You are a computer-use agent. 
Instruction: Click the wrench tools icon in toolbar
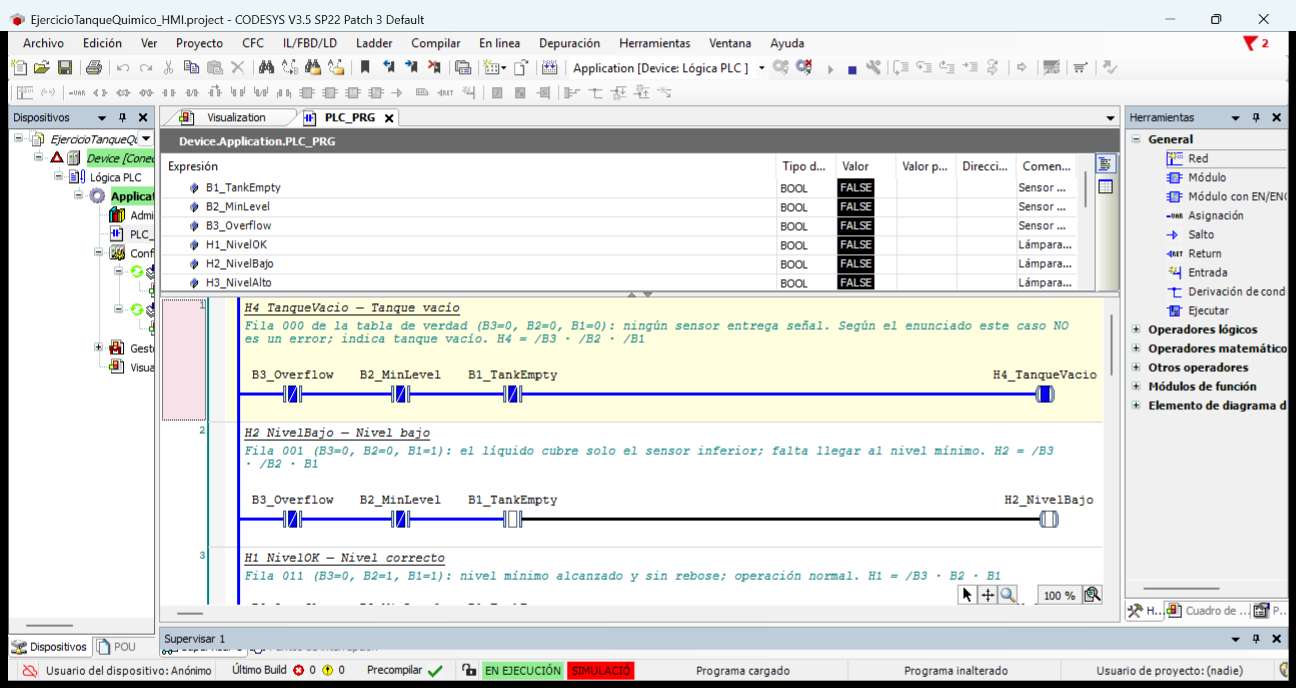point(873,67)
